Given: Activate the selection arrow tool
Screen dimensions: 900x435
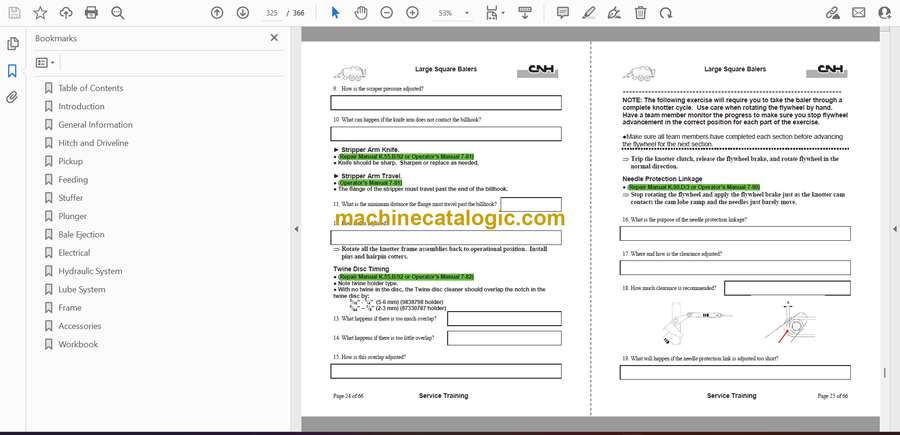Looking at the screenshot, I should click(335, 13).
